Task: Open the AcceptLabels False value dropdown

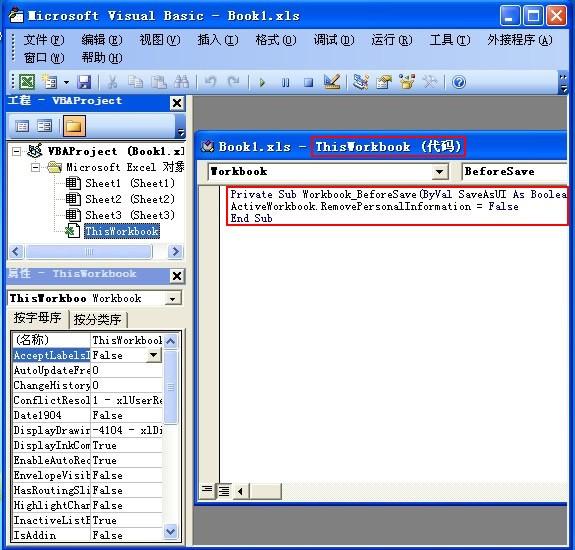Action: (x=153, y=355)
